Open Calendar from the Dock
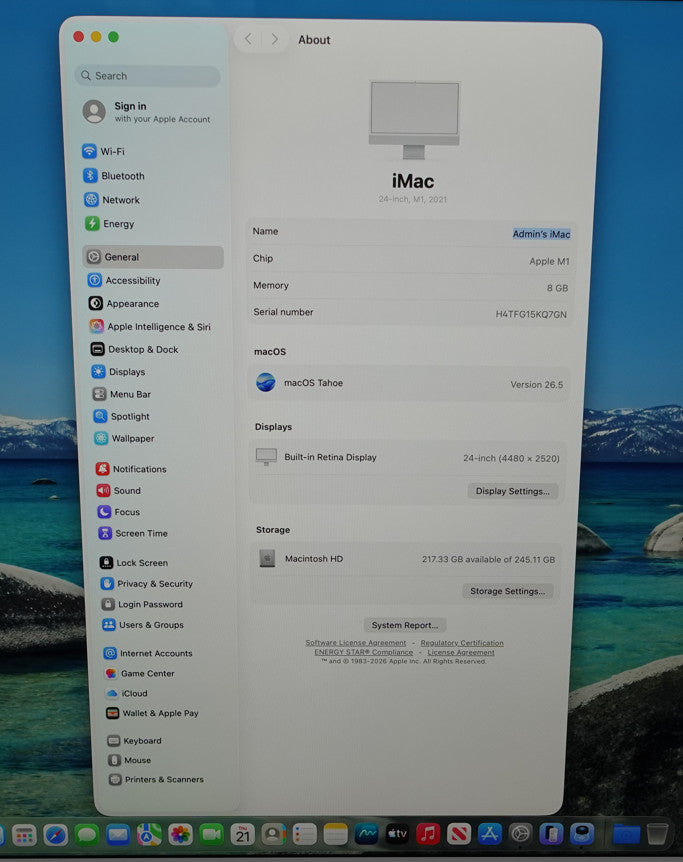683x862 pixels. click(x=243, y=835)
